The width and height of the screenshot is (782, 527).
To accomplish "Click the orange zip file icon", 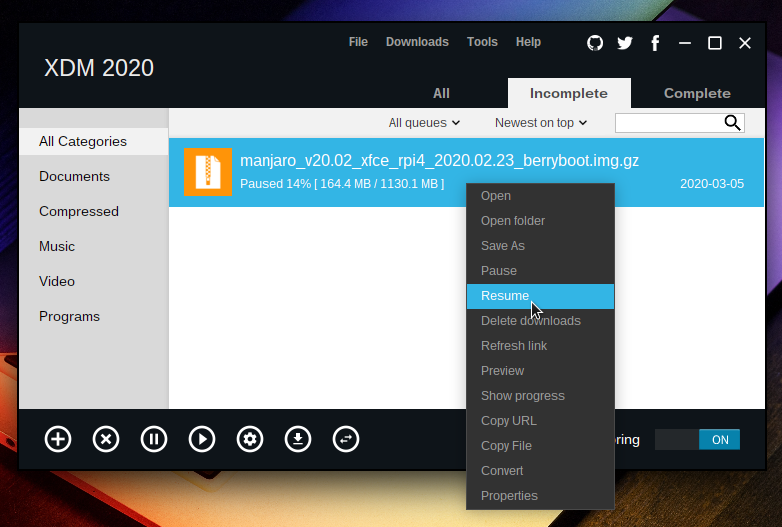I will pyautogui.click(x=208, y=172).
